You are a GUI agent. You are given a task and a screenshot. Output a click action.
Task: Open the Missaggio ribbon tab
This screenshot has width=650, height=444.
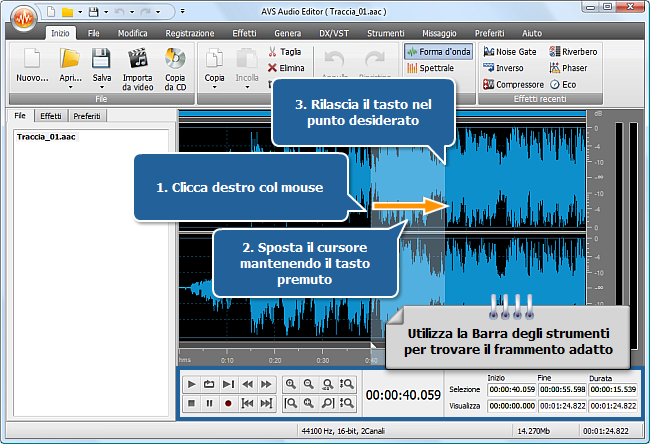tap(439, 33)
